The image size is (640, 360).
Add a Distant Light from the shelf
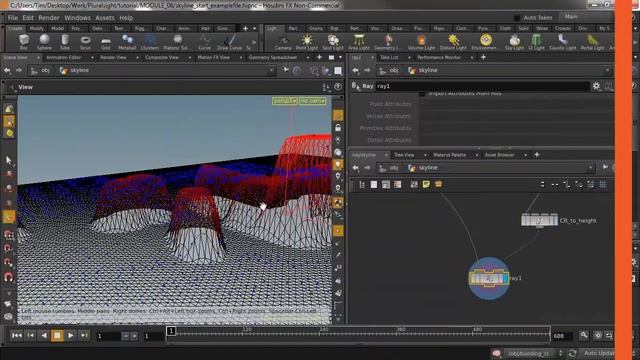[x=453, y=42]
